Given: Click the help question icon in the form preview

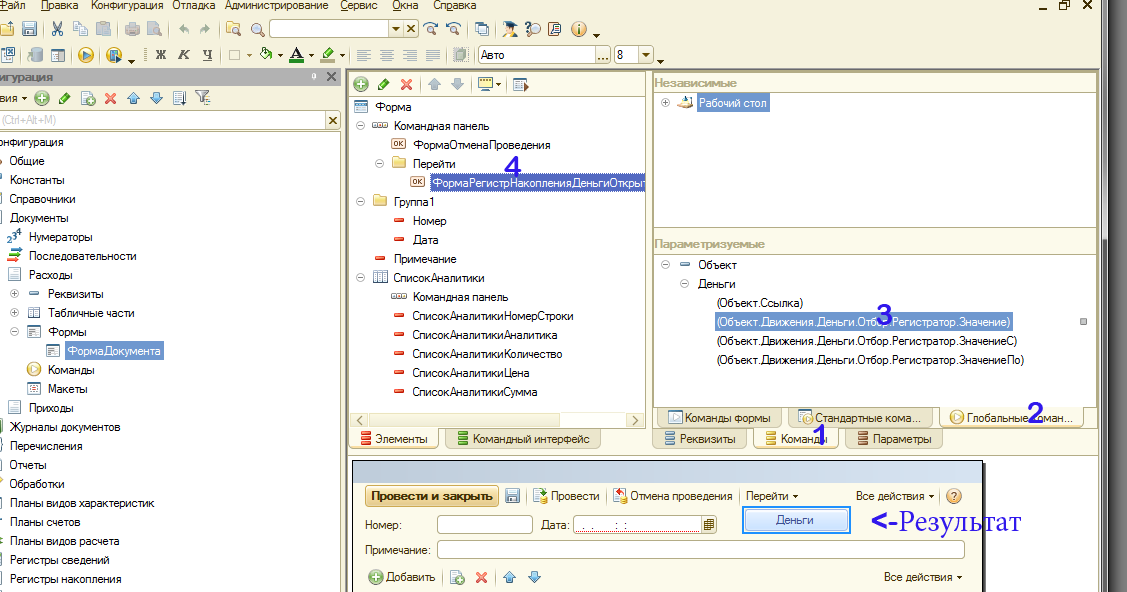Looking at the screenshot, I should coord(954,496).
